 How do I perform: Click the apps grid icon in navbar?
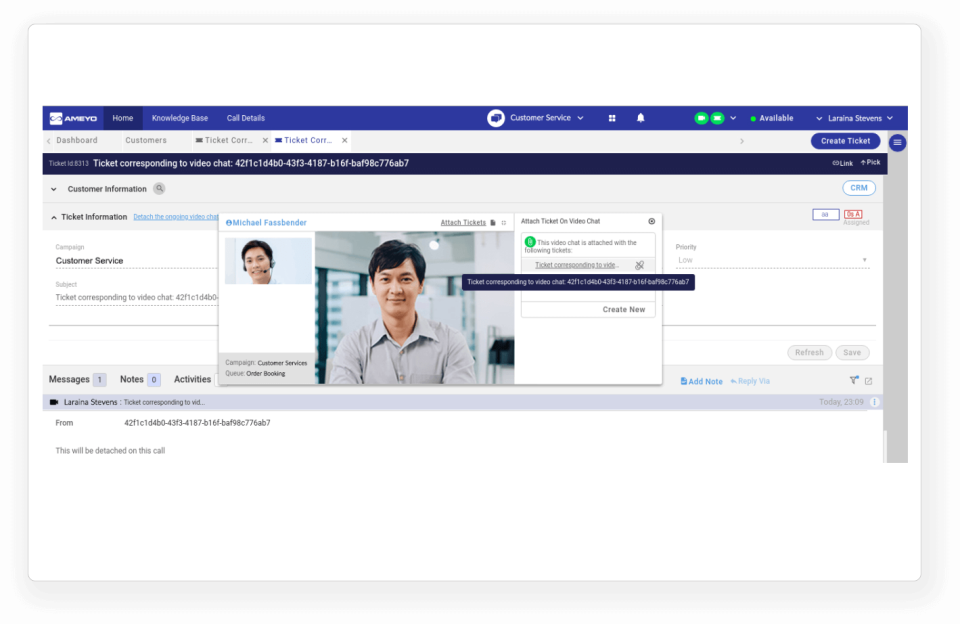pyautogui.click(x=611, y=117)
